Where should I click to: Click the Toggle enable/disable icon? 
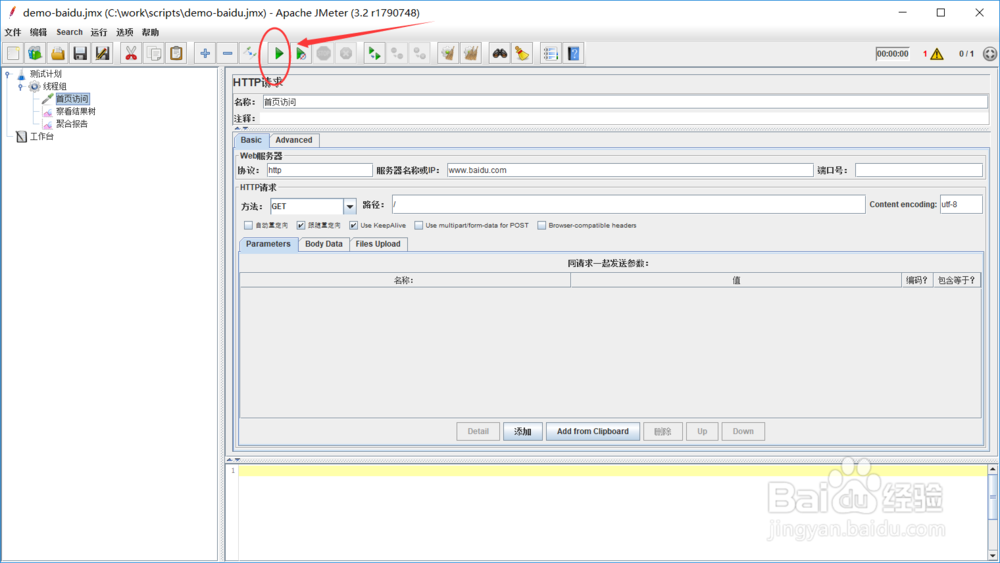pyautogui.click(x=249, y=54)
